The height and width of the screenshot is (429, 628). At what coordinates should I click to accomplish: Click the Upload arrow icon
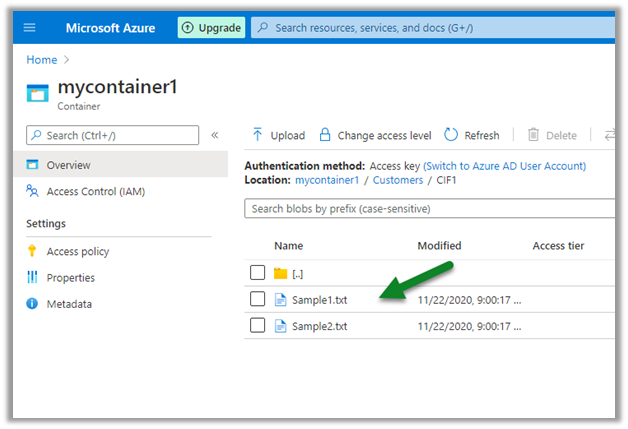[258, 135]
